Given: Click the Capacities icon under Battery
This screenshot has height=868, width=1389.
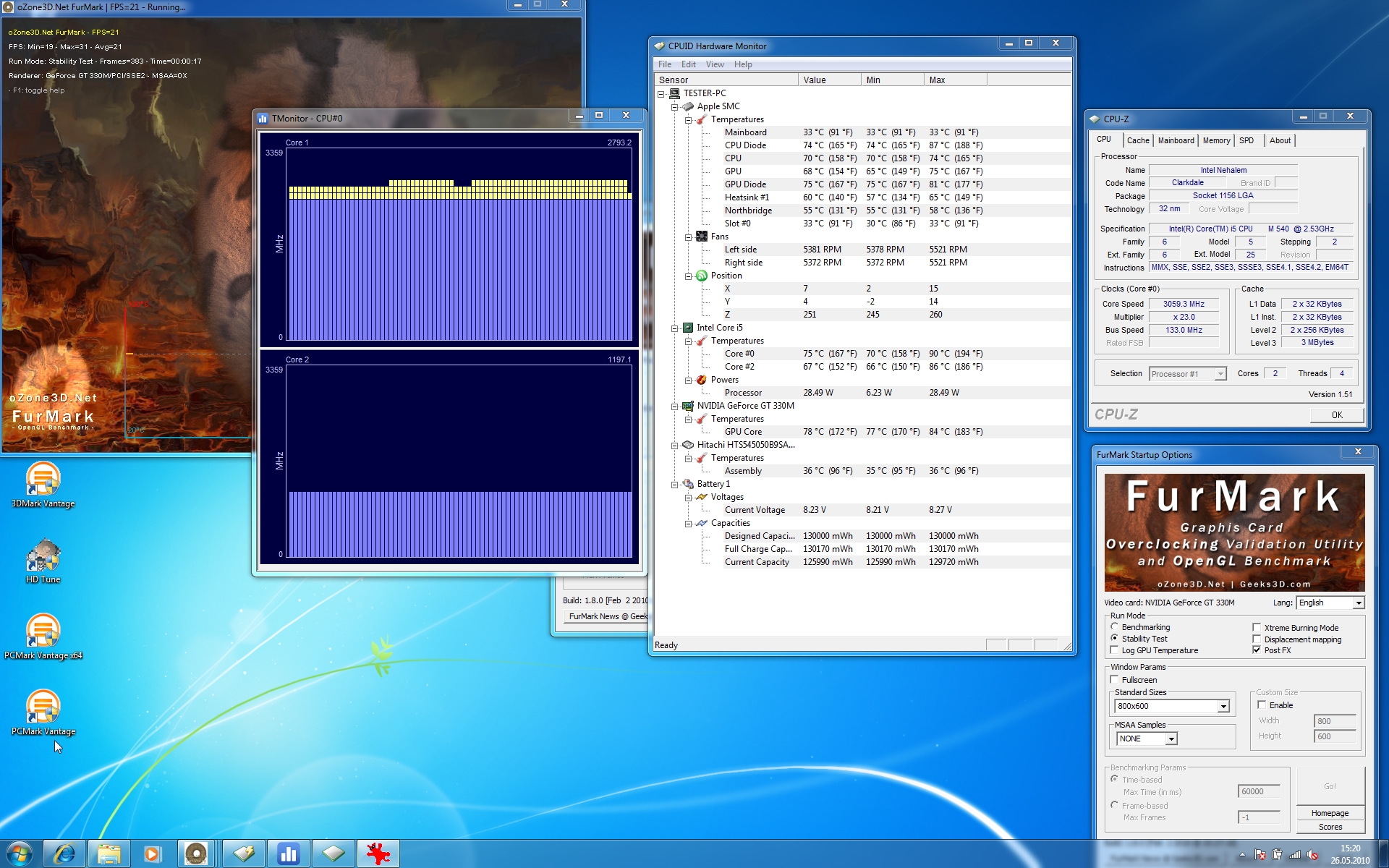Looking at the screenshot, I should point(702,523).
